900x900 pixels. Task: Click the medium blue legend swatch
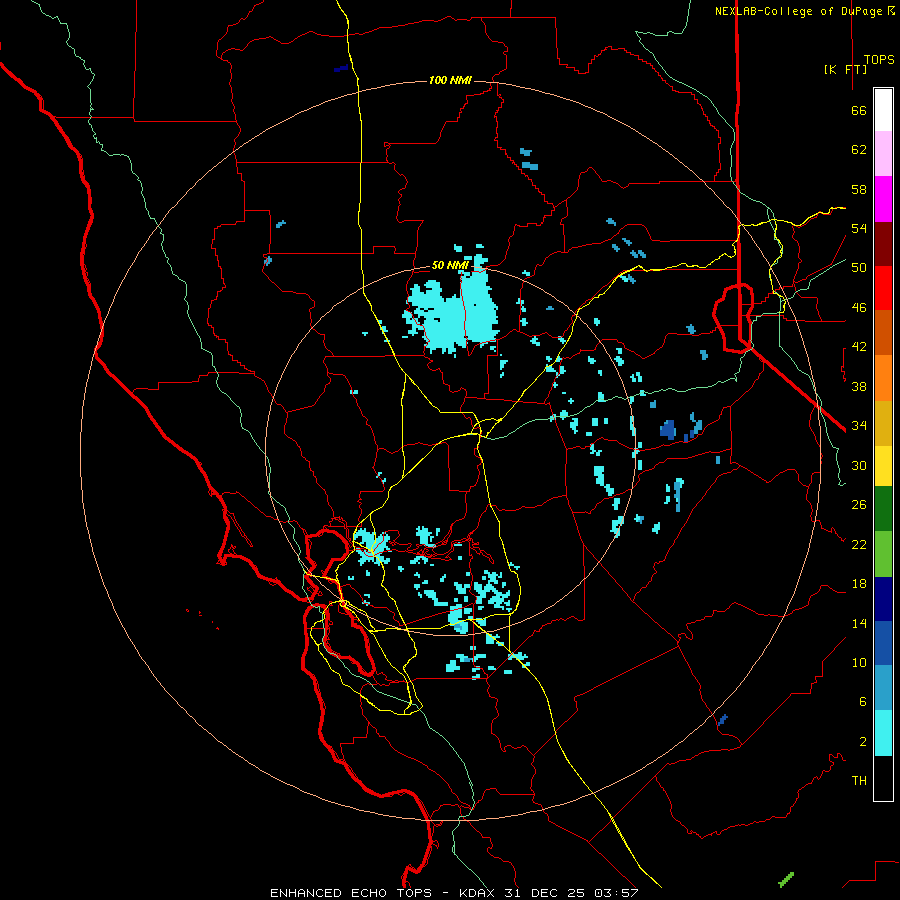pos(883,643)
